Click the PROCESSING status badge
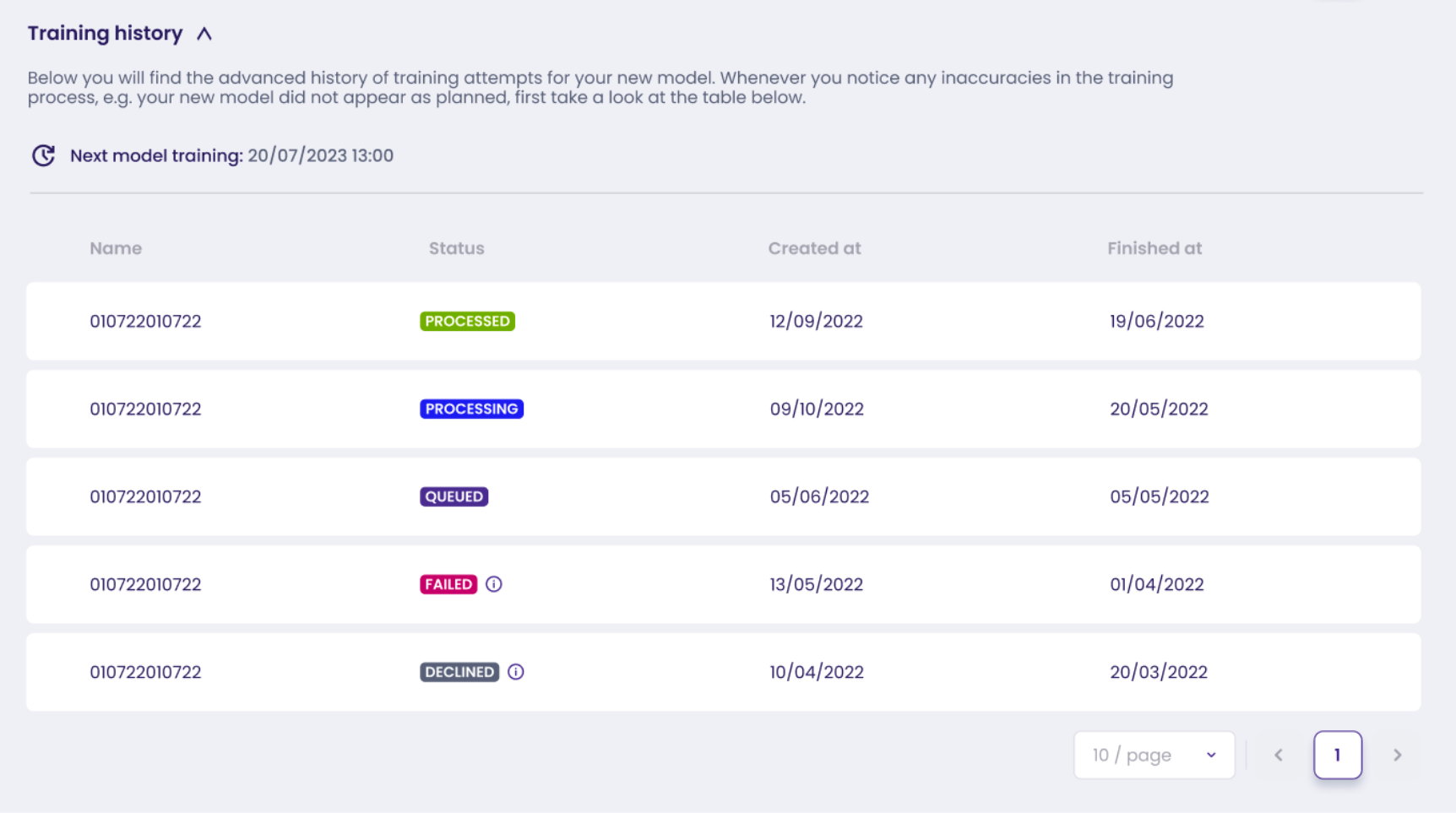Screen dimensions: 1456x813 pyautogui.click(x=471, y=409)
